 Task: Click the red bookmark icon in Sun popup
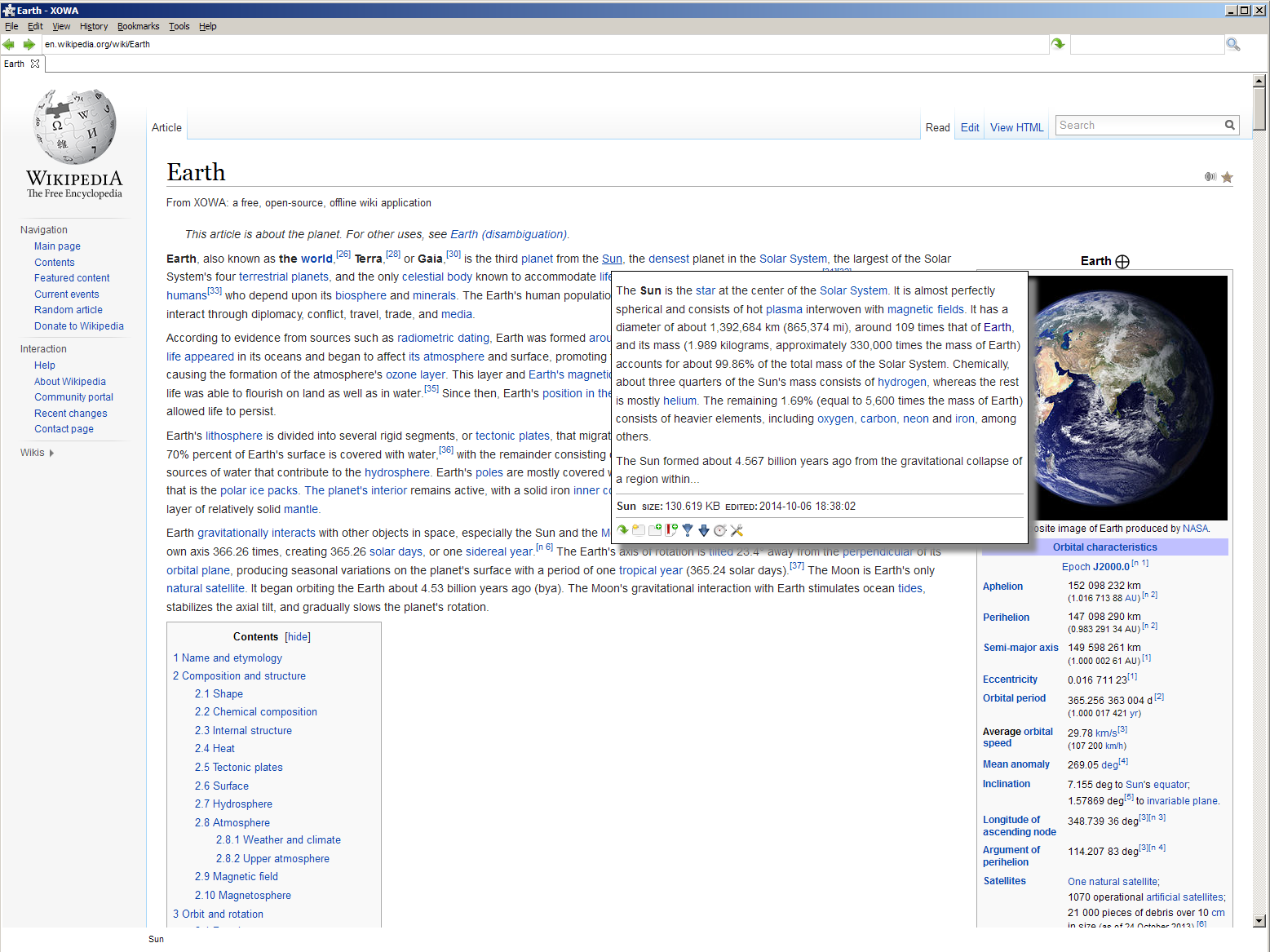(x=671, y=530)
